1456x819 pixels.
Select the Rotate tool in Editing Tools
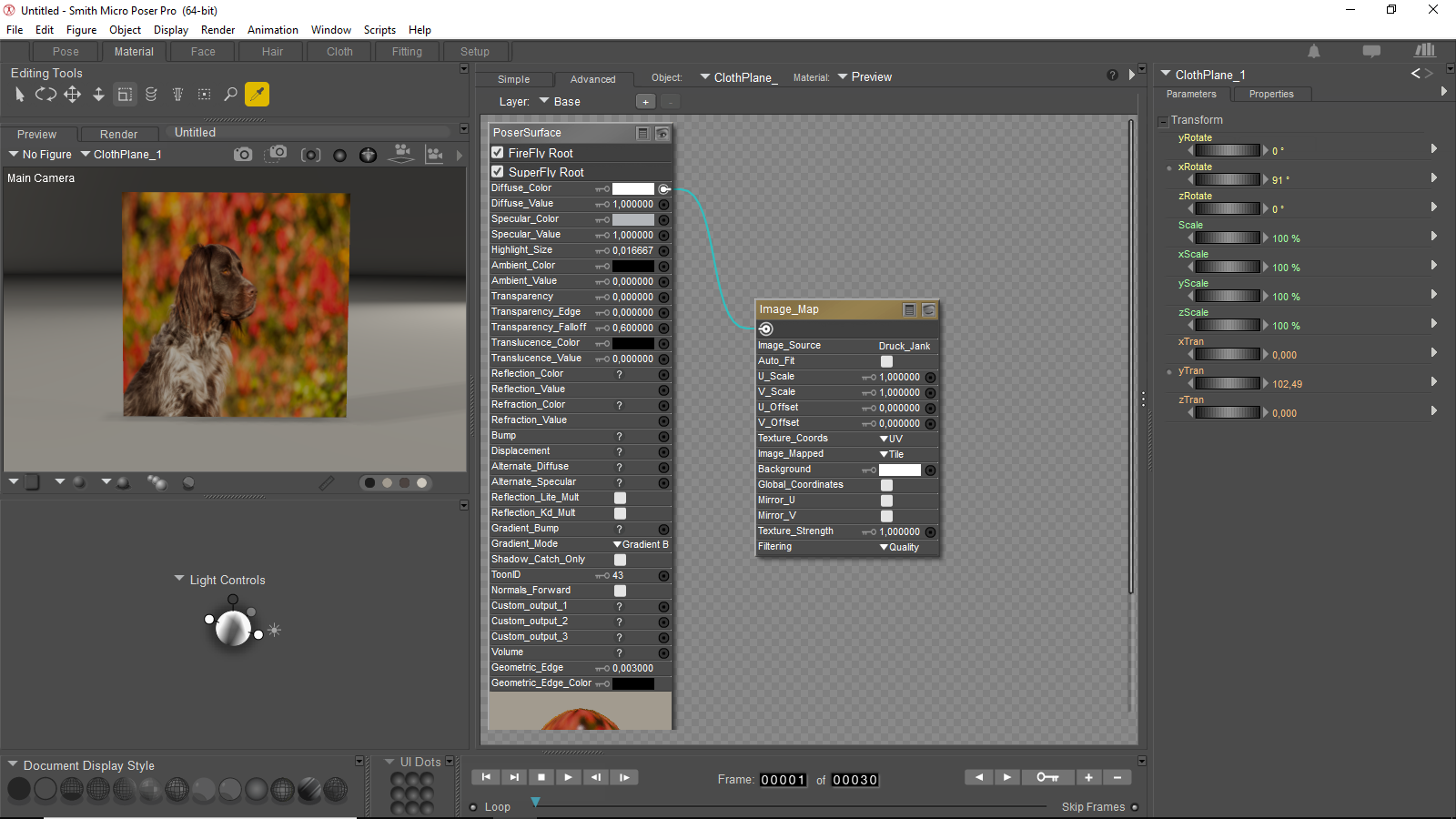45,94
